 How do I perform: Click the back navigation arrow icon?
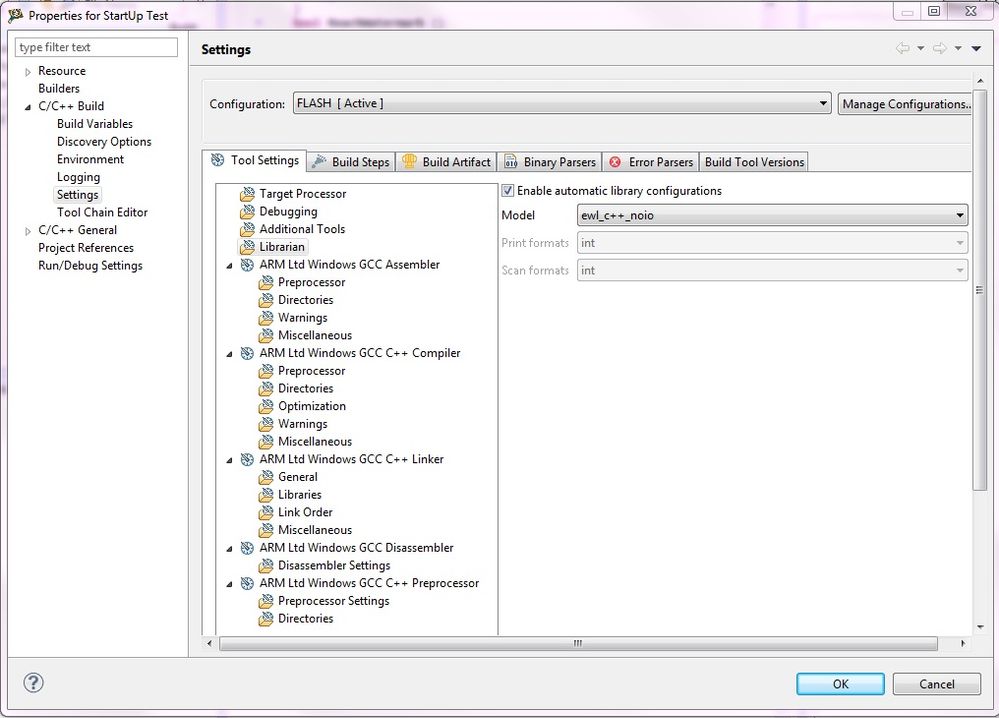[903, 48]
